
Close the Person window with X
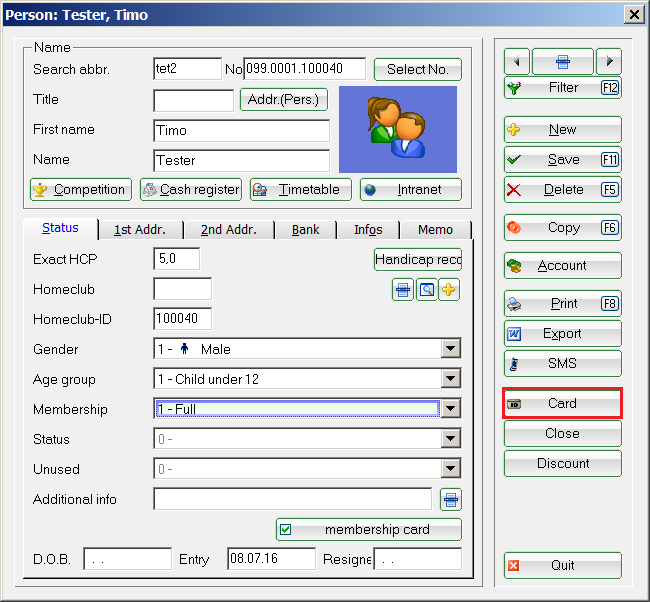click(x=634, y=15)
